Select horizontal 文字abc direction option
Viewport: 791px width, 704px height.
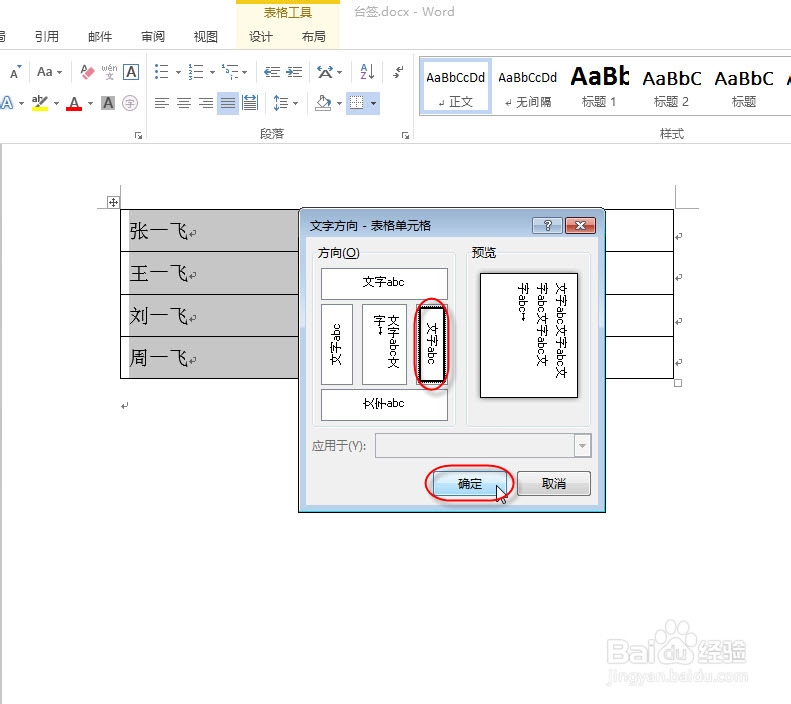point(384,283)
